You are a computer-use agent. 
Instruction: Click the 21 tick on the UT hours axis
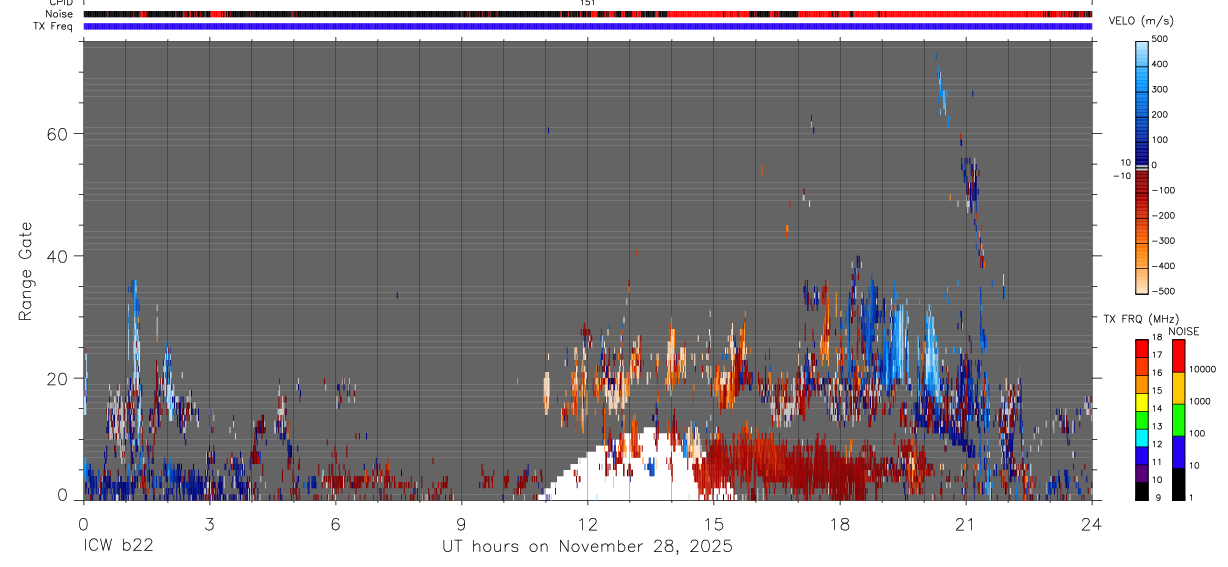point(965,524)
